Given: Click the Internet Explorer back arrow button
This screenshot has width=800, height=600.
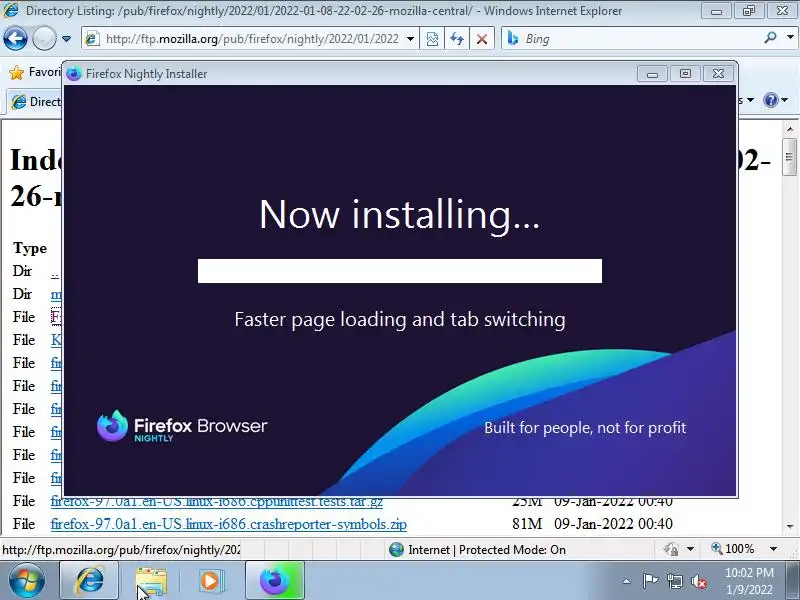Looking at the screenshot, I should pyautogui.click(x=15, y=38).
